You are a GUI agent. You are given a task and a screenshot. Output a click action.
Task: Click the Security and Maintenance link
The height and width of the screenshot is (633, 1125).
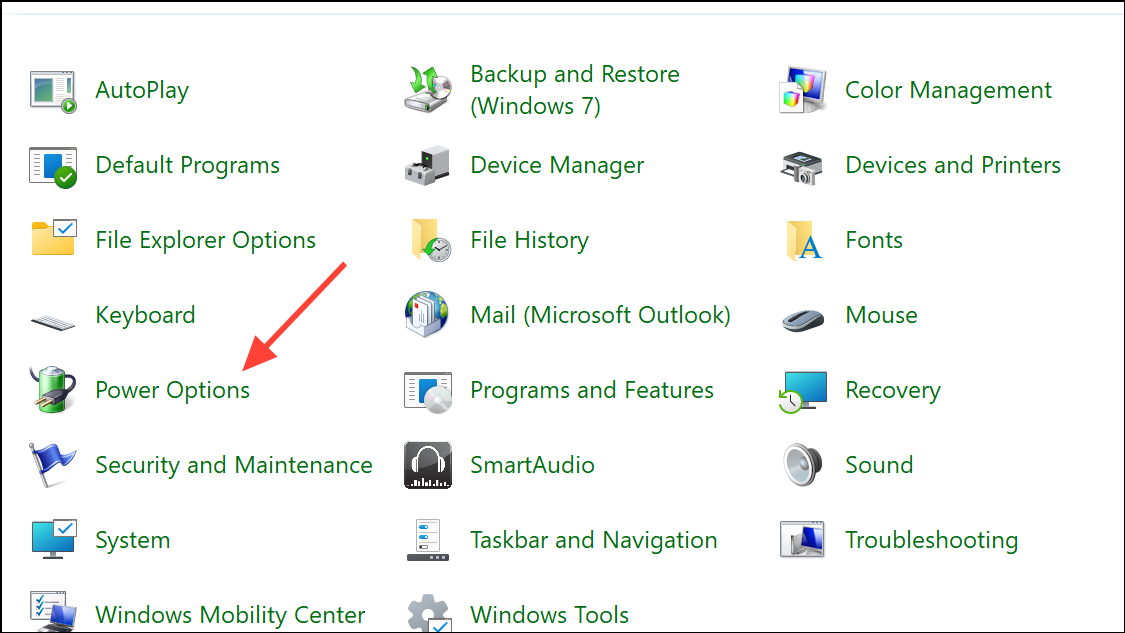click(x=233, y=465)
